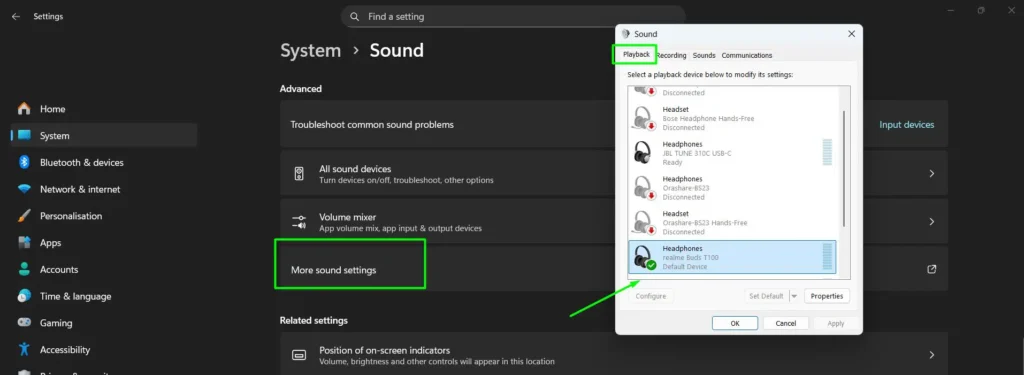Click the on-screen indicators position icon
This screenshot has width=1024, height=375.
coord(299,355)
